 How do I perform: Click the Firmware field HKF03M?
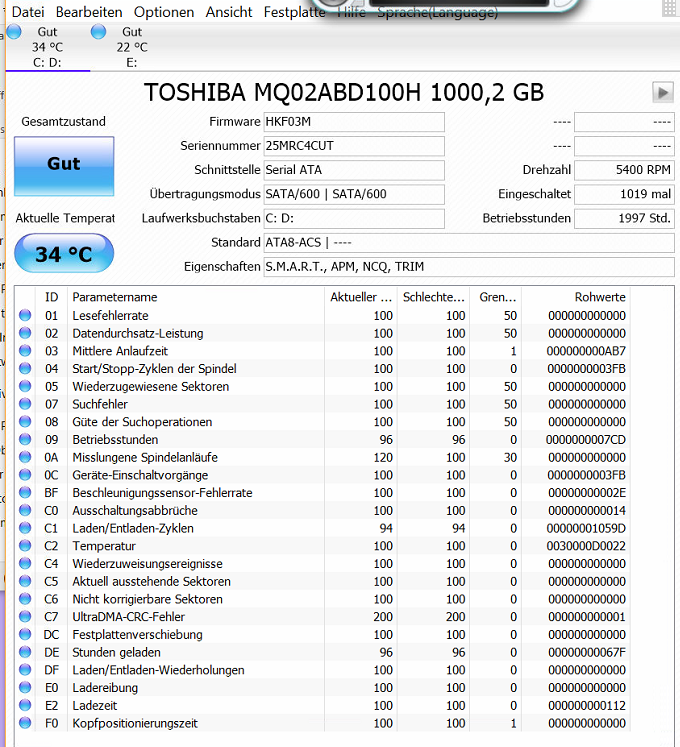[x=354, y=122]
